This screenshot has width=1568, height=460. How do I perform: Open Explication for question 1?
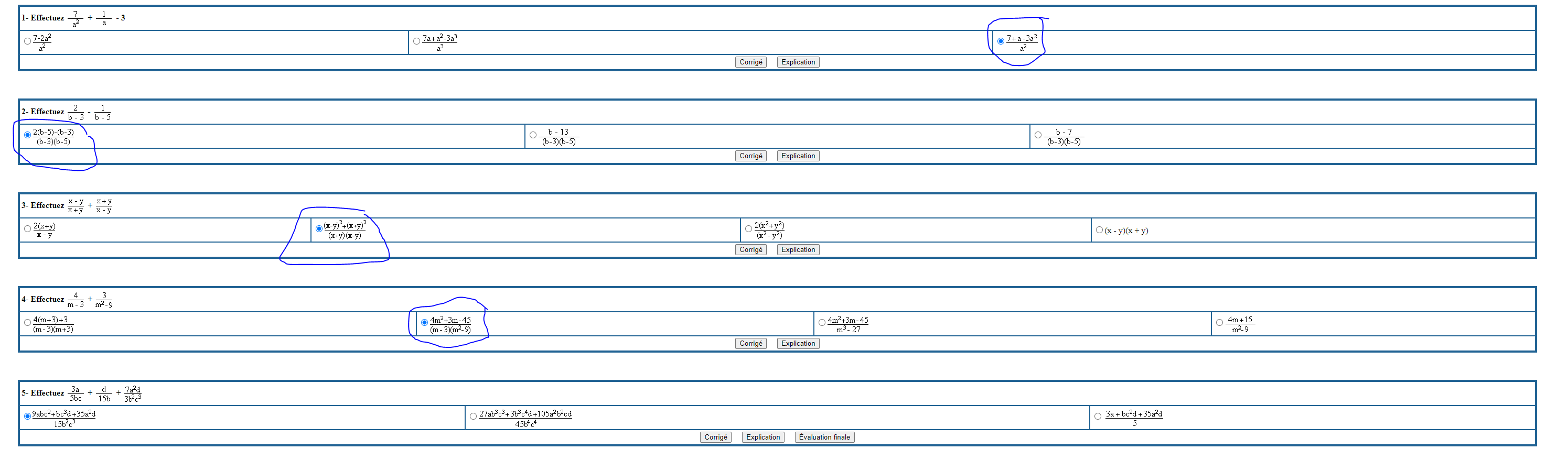[798, 62]
